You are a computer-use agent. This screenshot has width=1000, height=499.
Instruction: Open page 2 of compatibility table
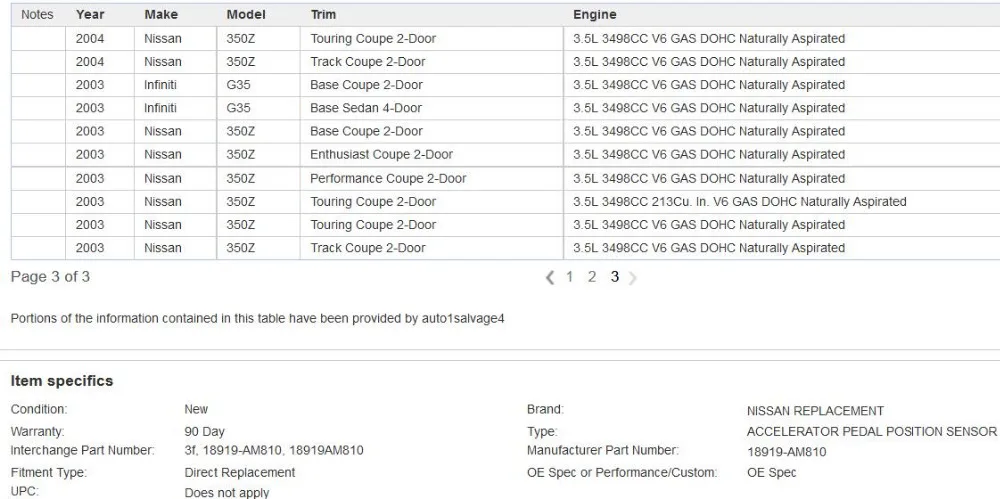click(x=592, y=277)
